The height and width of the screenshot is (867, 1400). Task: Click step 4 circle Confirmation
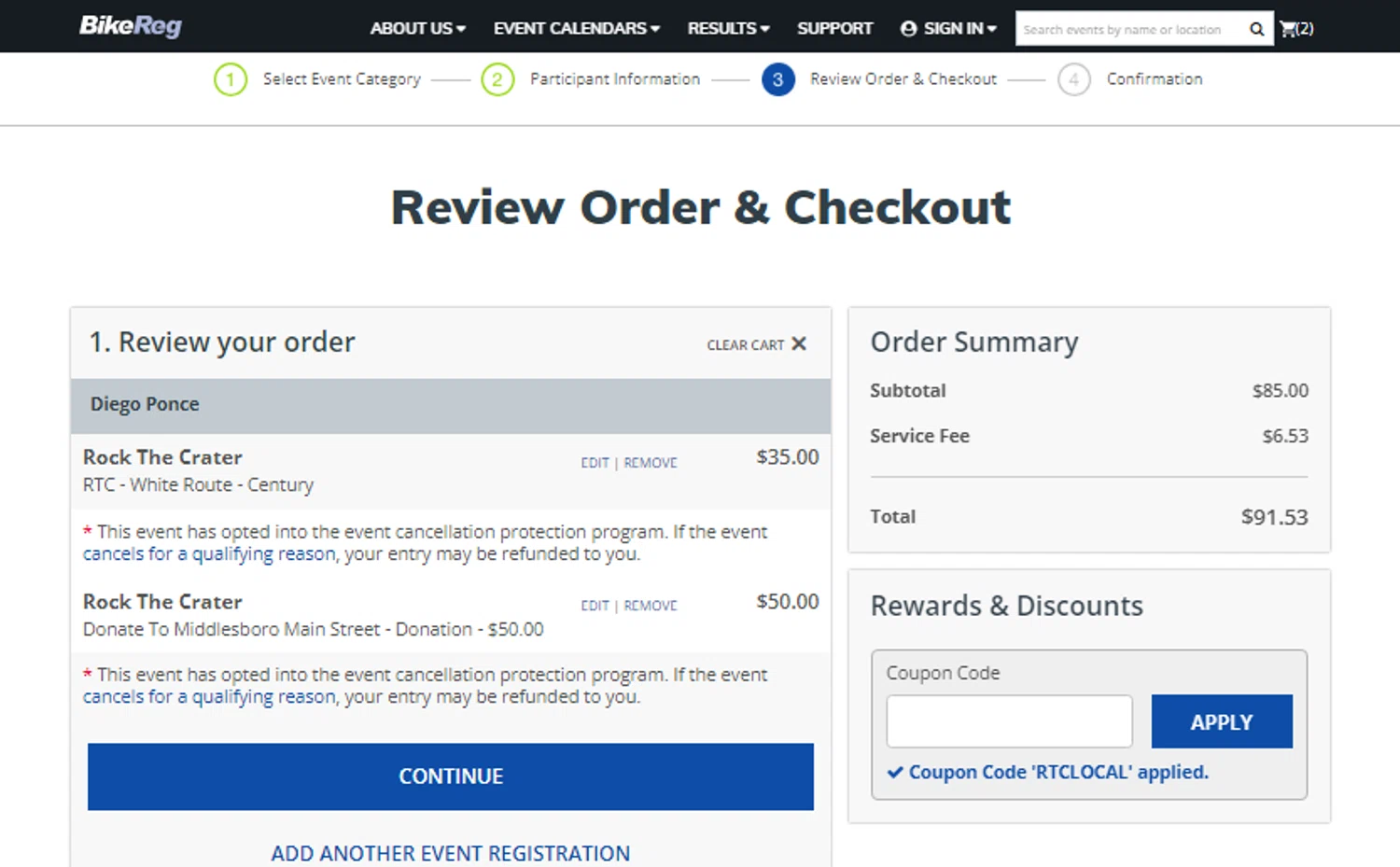[1074, 79]
